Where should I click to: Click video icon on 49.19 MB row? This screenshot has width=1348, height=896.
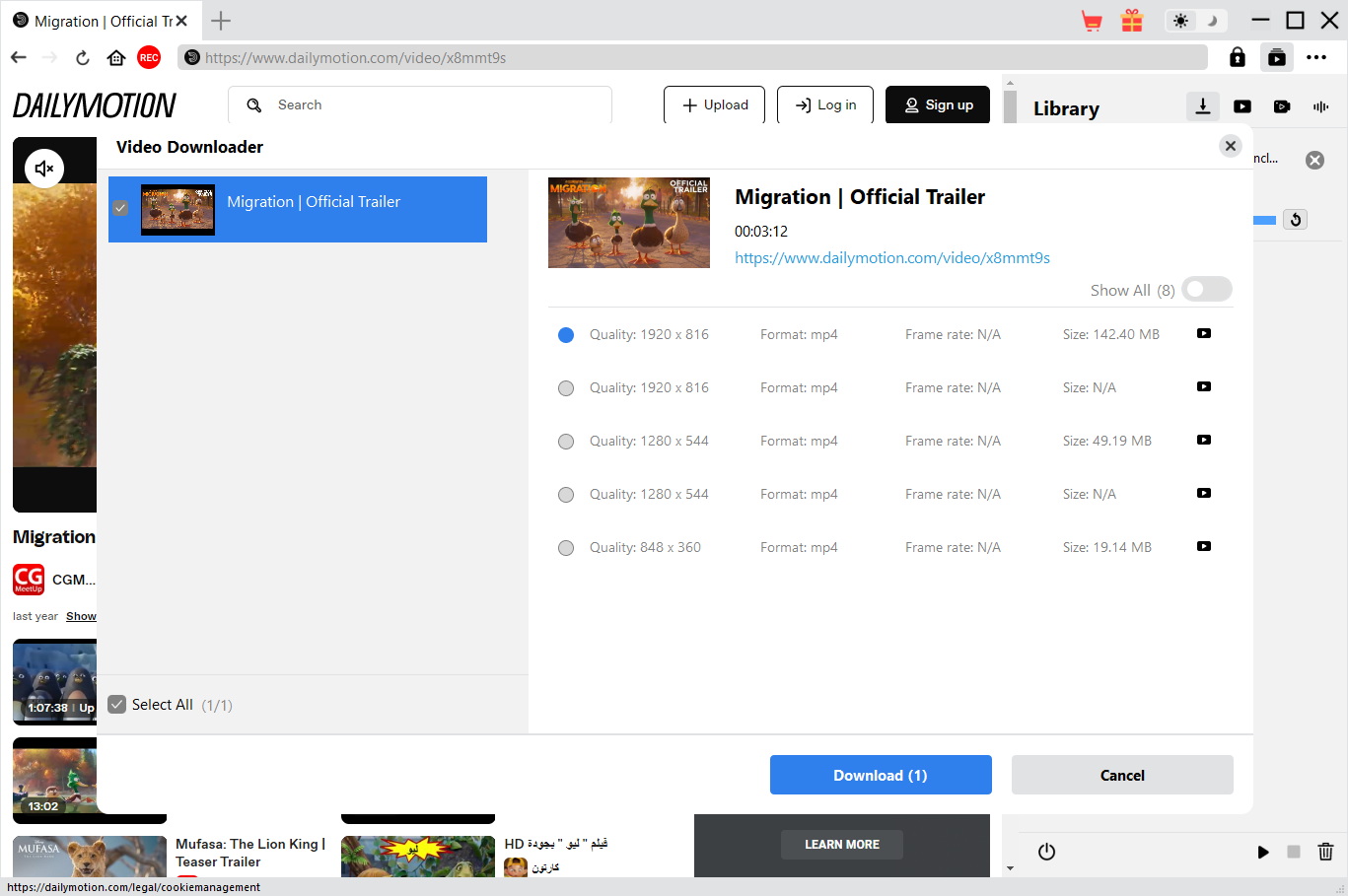click(1204, 440)
